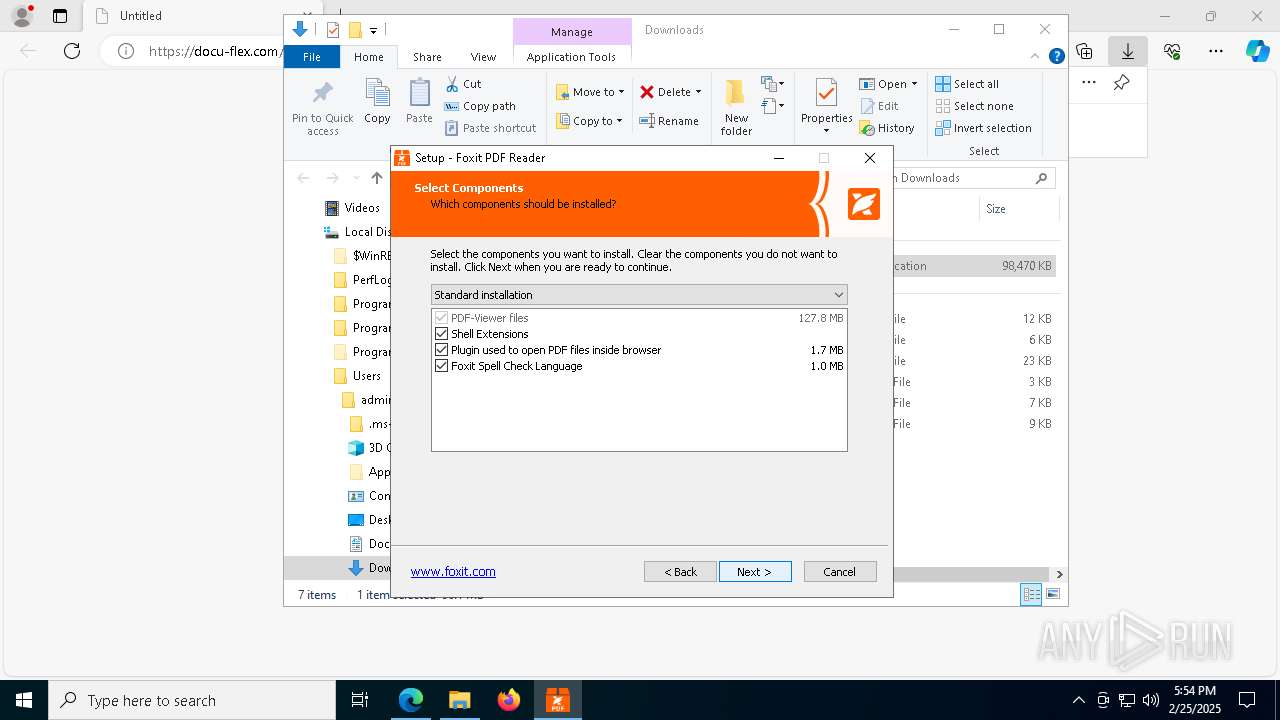Click the Copilot icon in Edge
This screenshot has height=720, width=1280.
[x=1258, y=50]
